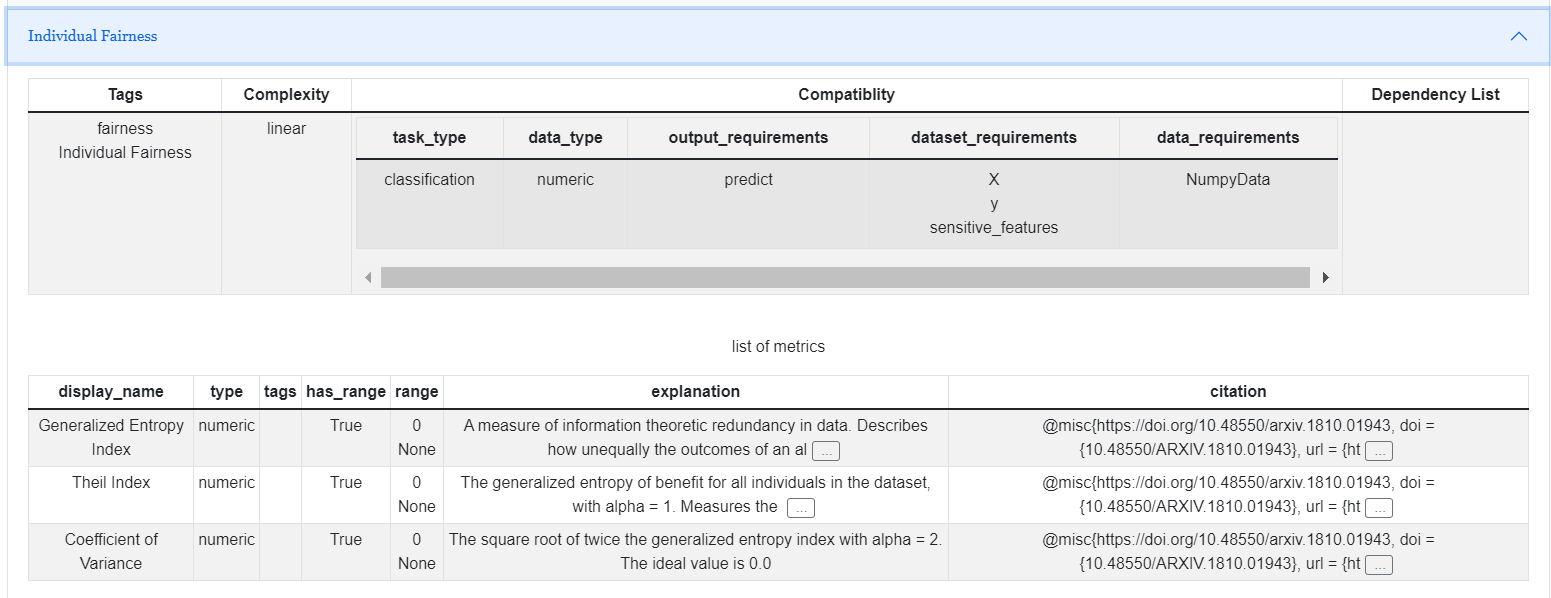
Task: Click the Individual Fairness section title
Action: tap(92, 36)
